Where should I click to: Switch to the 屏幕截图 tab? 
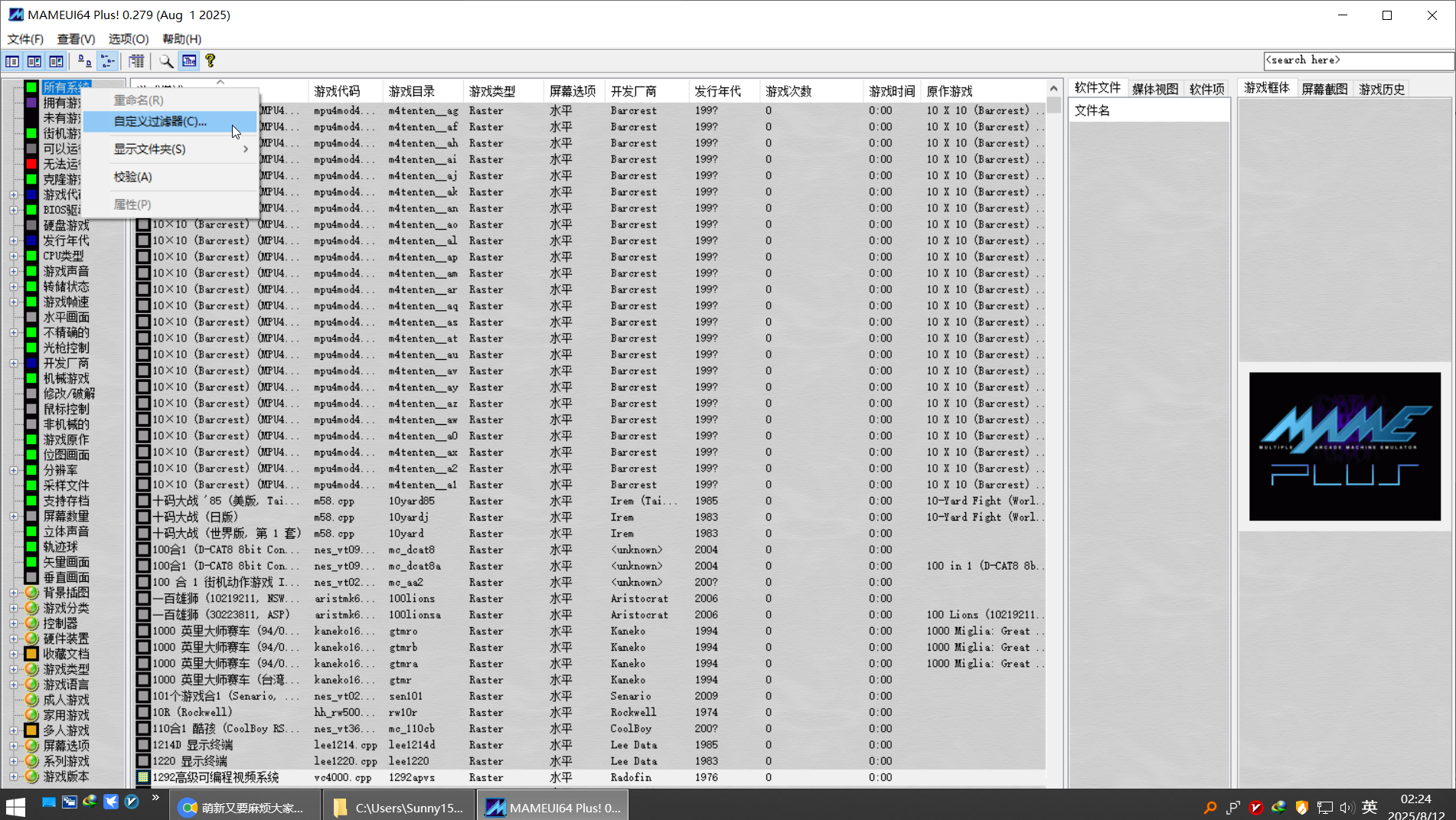coord(1324,89)
